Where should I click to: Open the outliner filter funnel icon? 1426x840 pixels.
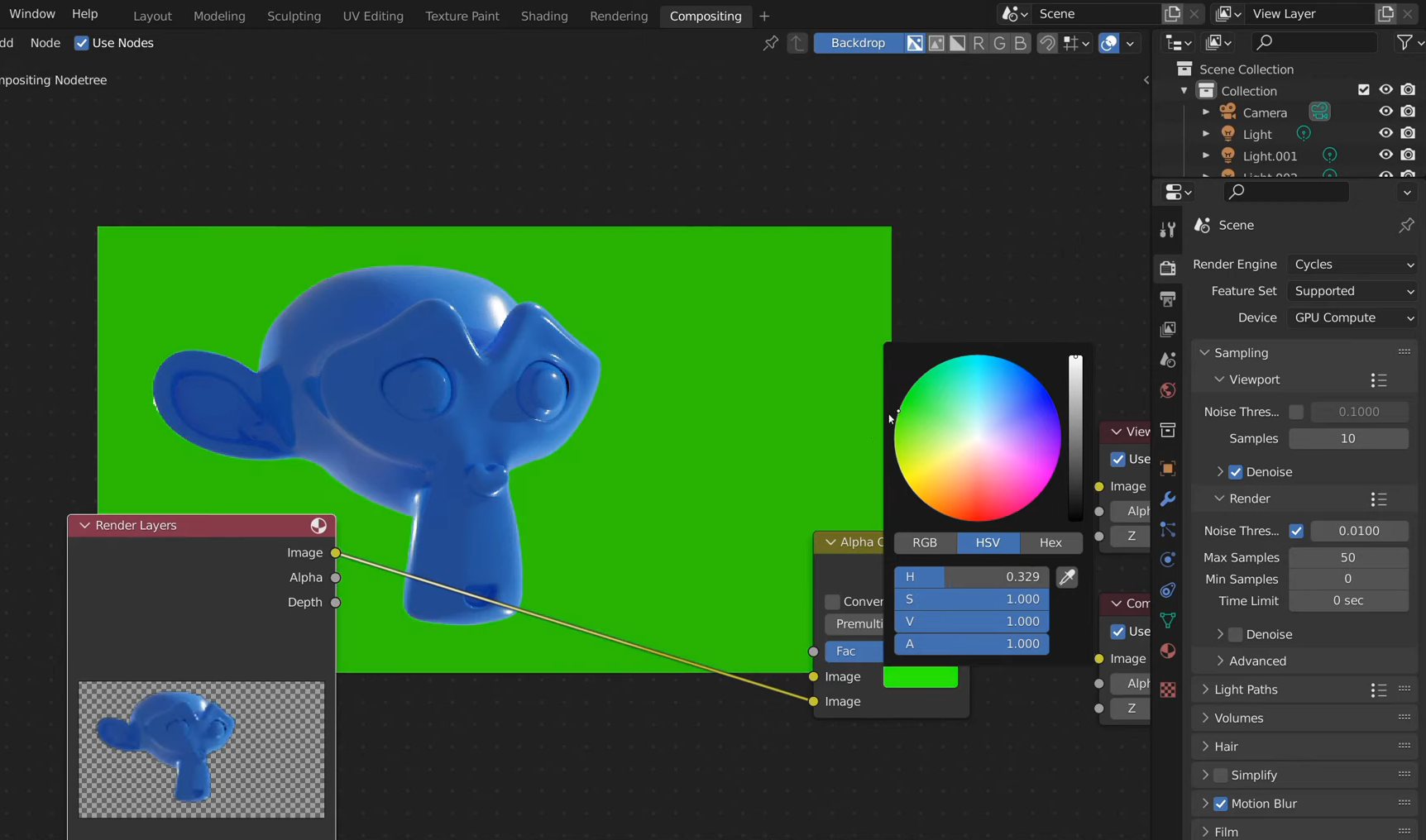point(1404,42)
